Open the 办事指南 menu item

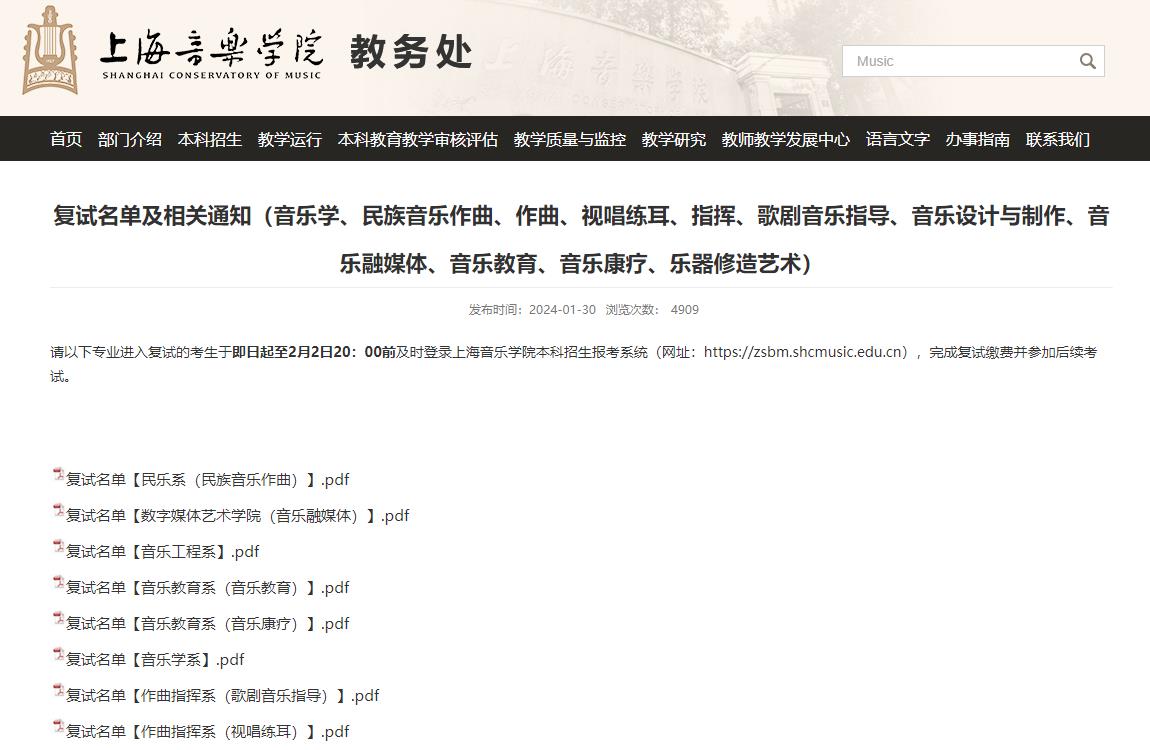[x=977, y=139]
